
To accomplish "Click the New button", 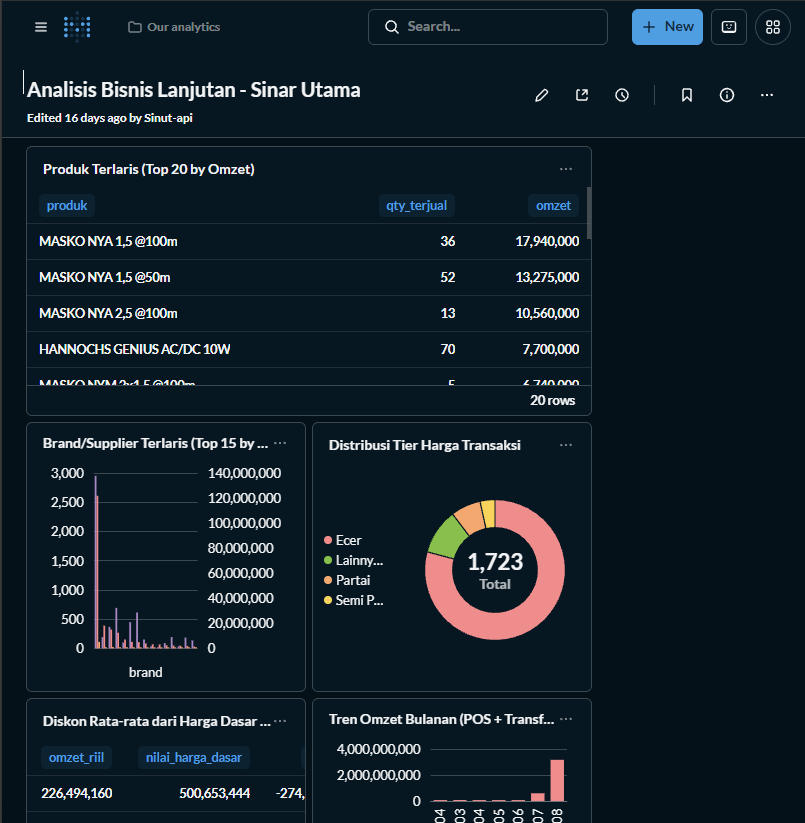I will pos(667,27).
